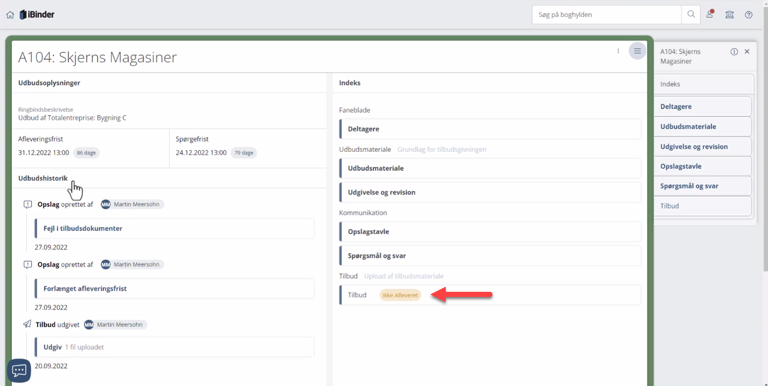This screenshot has height=386, width=768.
Task: Click the Tilbud udgivet send icon
Action: (27, 324)
